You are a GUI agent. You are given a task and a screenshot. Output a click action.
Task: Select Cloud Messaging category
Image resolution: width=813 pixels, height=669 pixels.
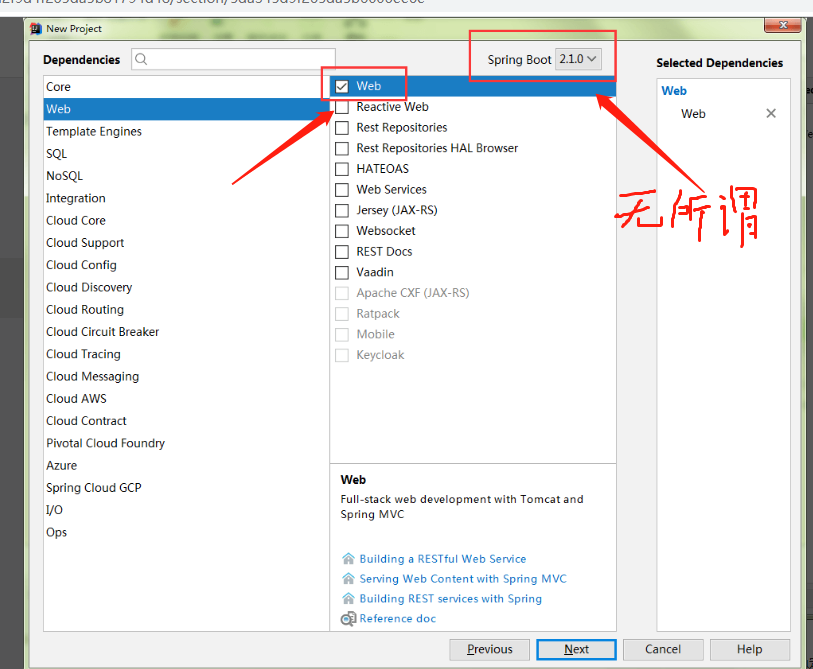tap(186, 377)
